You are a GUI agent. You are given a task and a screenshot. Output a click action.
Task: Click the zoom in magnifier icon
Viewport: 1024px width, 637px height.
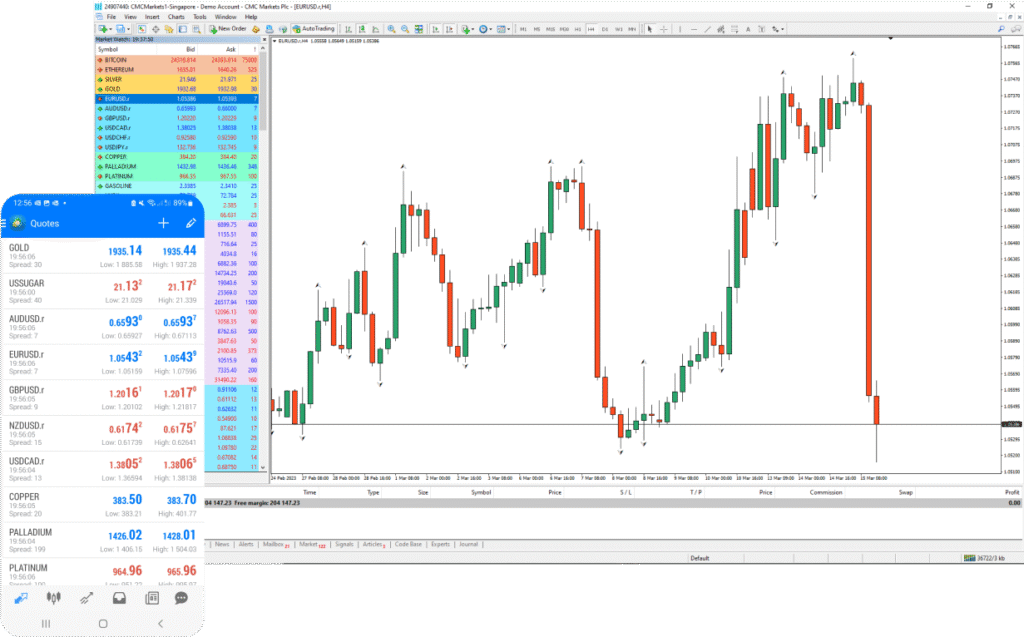(391, 29)
